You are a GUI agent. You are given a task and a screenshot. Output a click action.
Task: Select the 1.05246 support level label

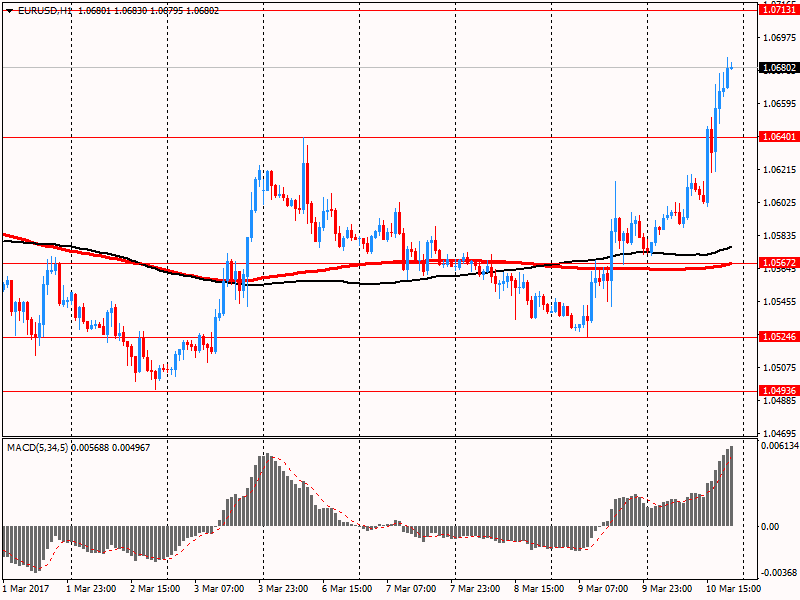(778, 337)
